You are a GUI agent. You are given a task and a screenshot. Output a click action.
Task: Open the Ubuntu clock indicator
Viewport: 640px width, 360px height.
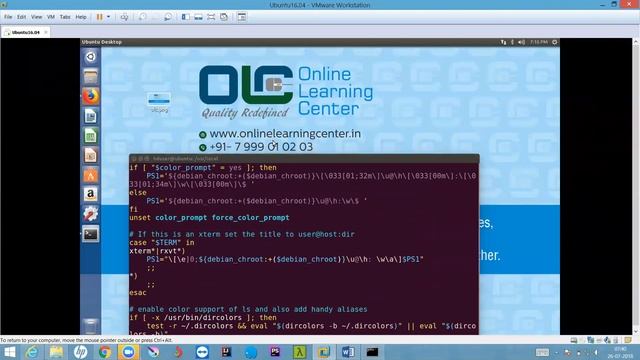coord(538,42)
